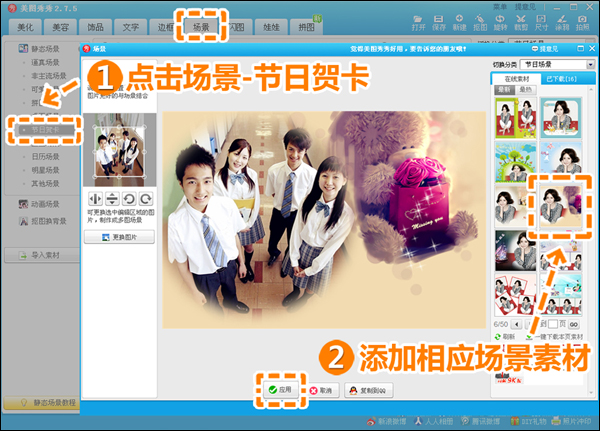This screenshot has width=600, height=431.
Task: Click the GO page jump button
Action: tap(573, 324)
